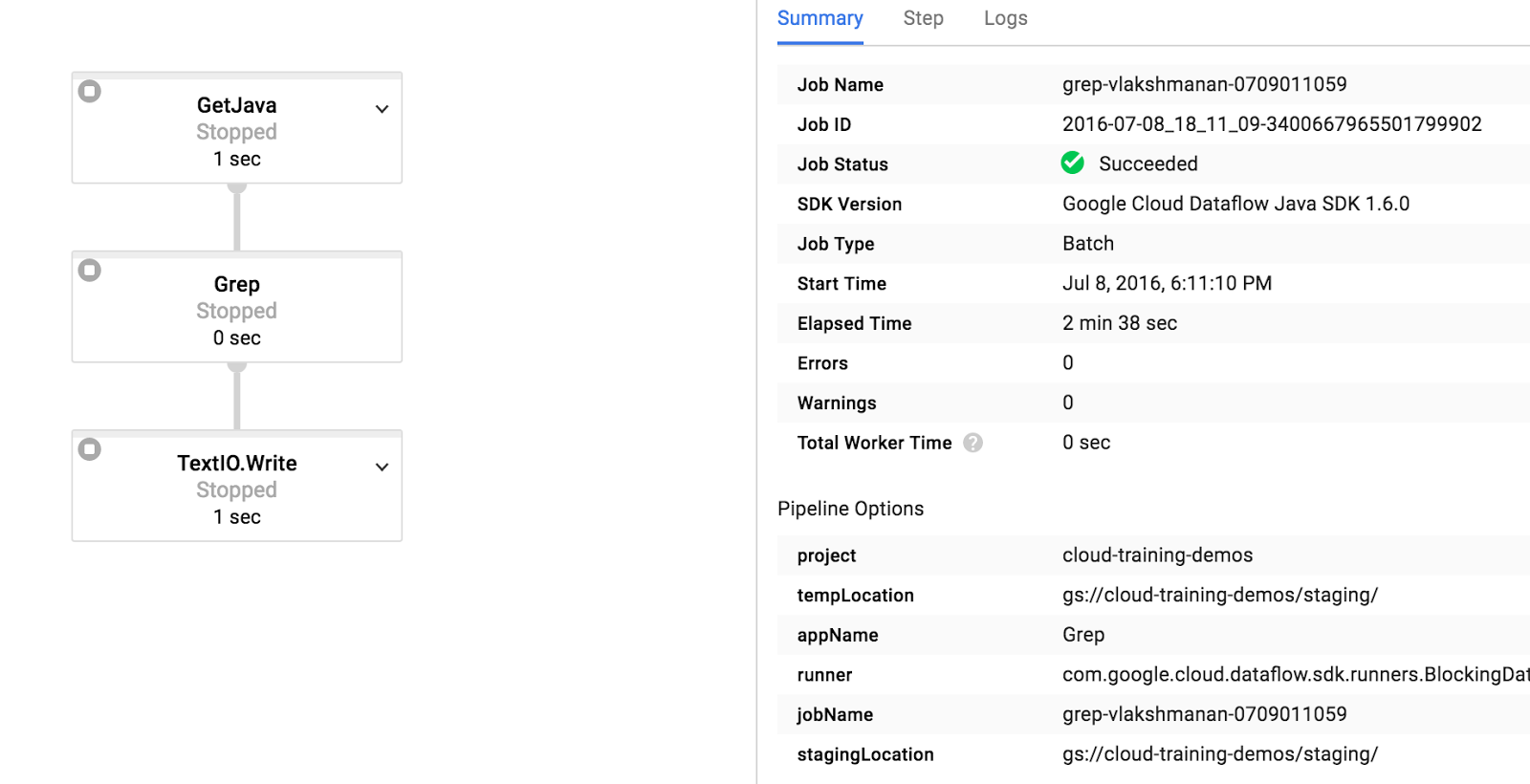This screenshot has height=784, width=1530.
Task: Click the Total Worker Time help icon
Action: 973,443
